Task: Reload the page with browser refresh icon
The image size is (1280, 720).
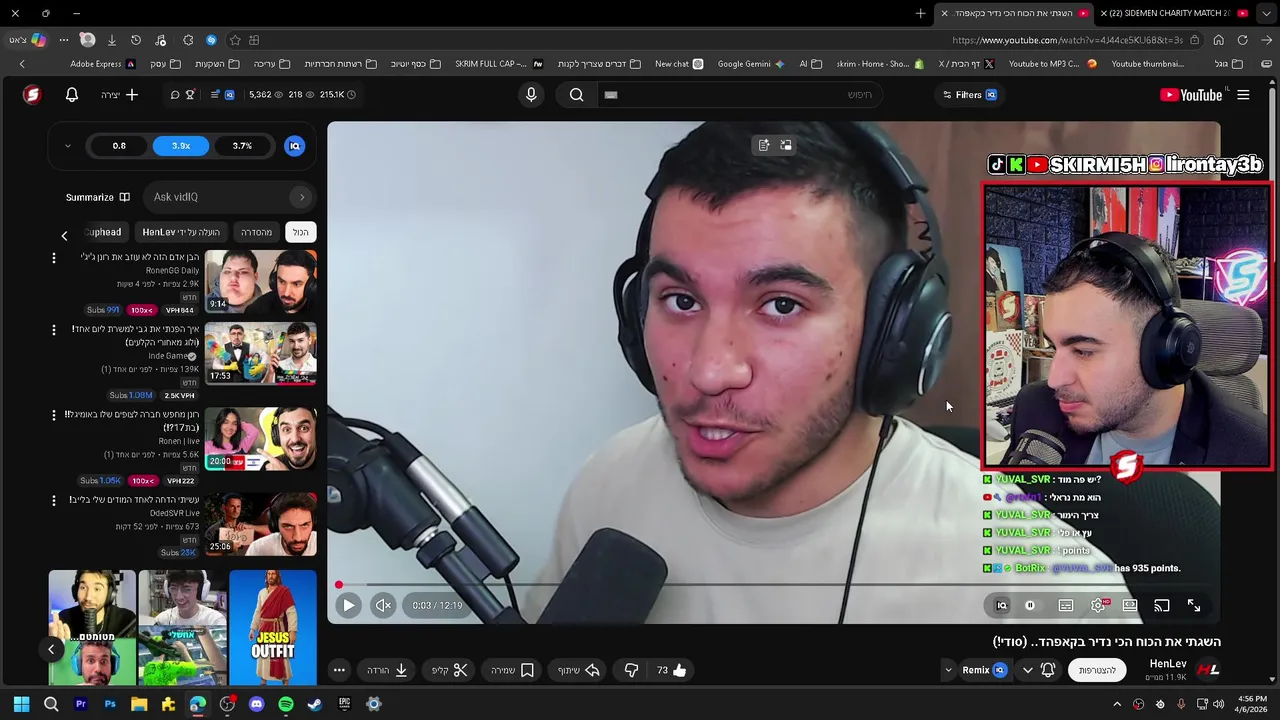Action: coord(1242,40)
